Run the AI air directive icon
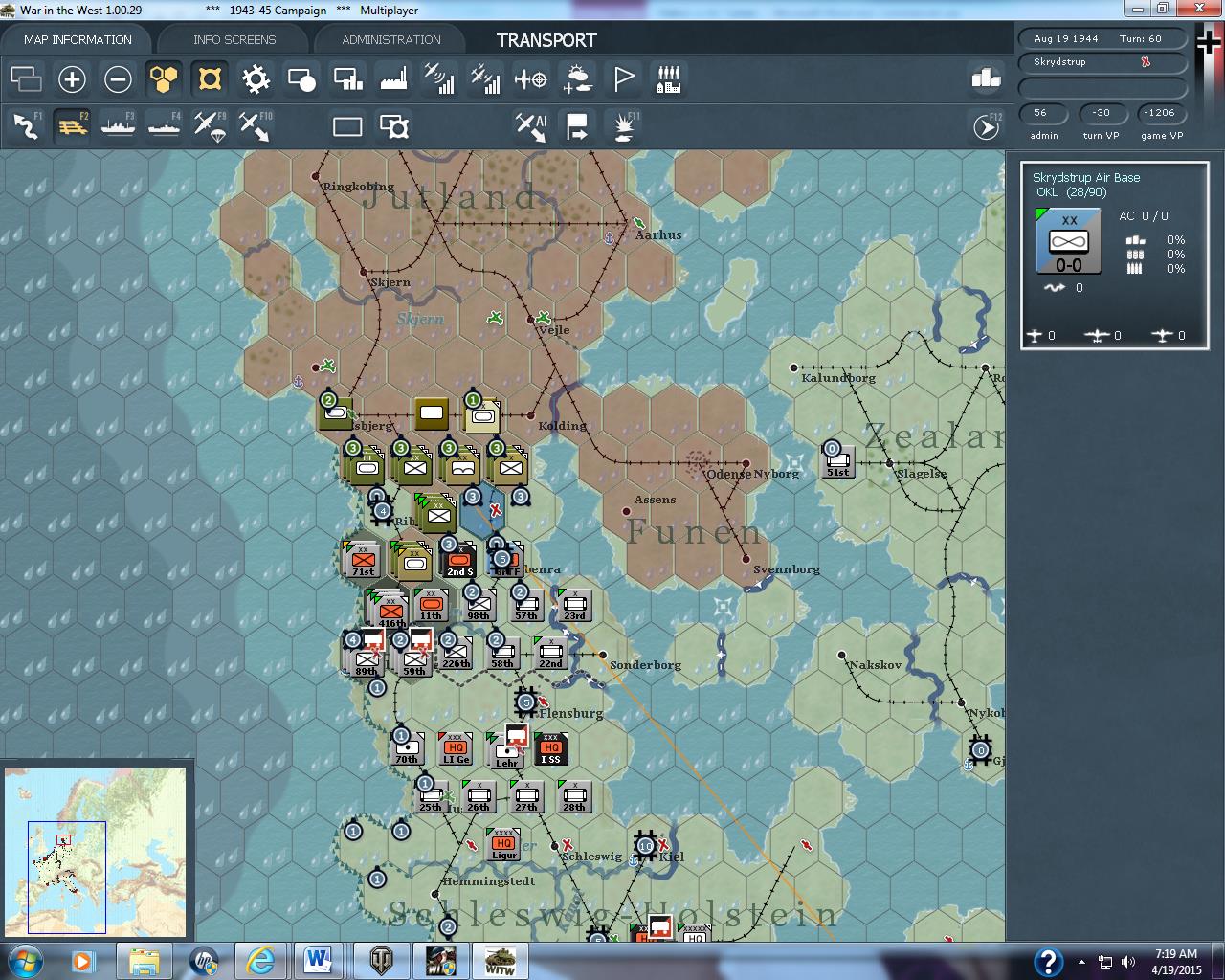Screen dimensions: 1225x980 [531, 126]
